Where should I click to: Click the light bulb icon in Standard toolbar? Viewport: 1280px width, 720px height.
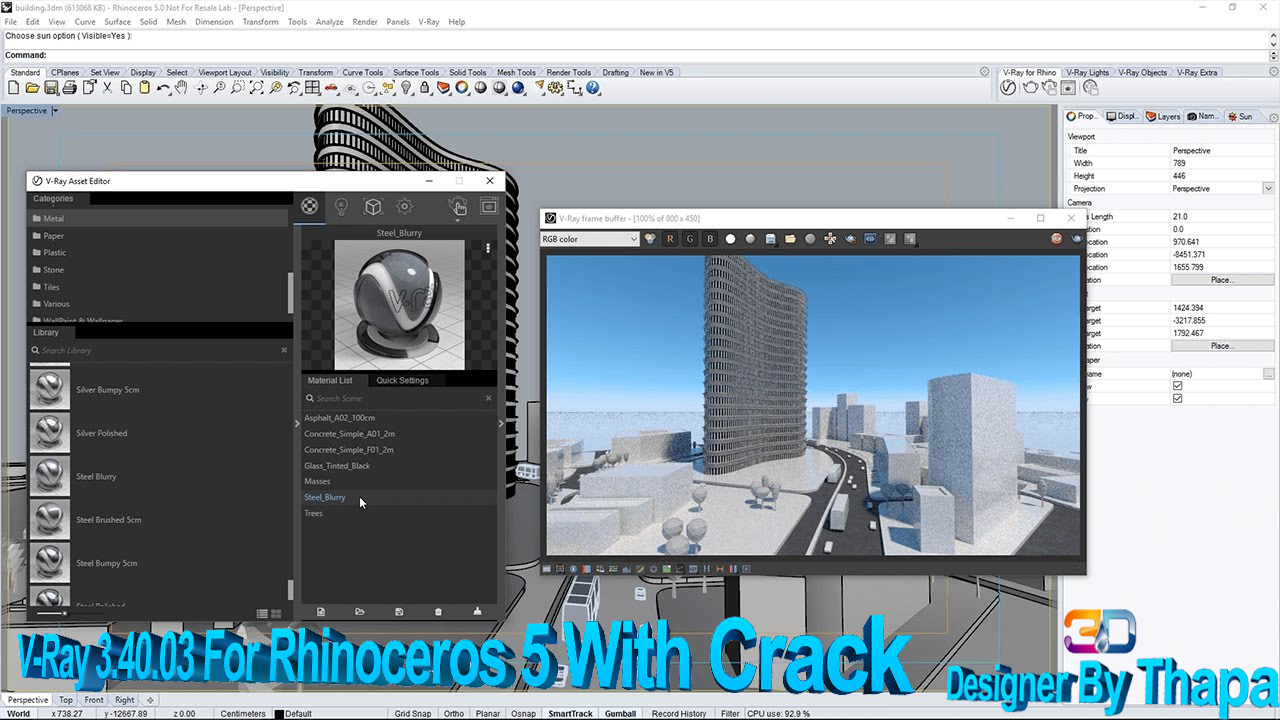point(406,88)
